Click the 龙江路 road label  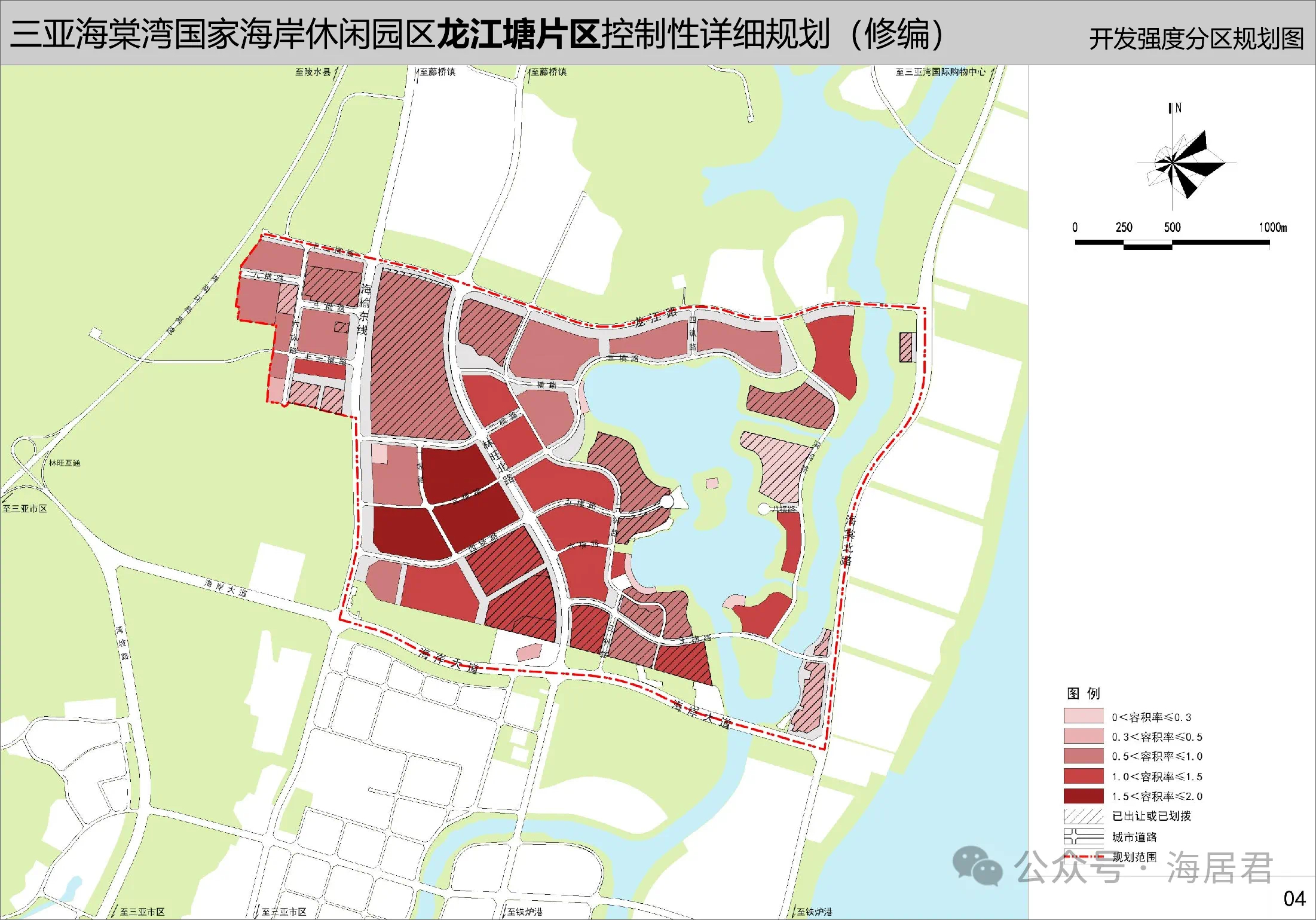click(x=655, y=317)
